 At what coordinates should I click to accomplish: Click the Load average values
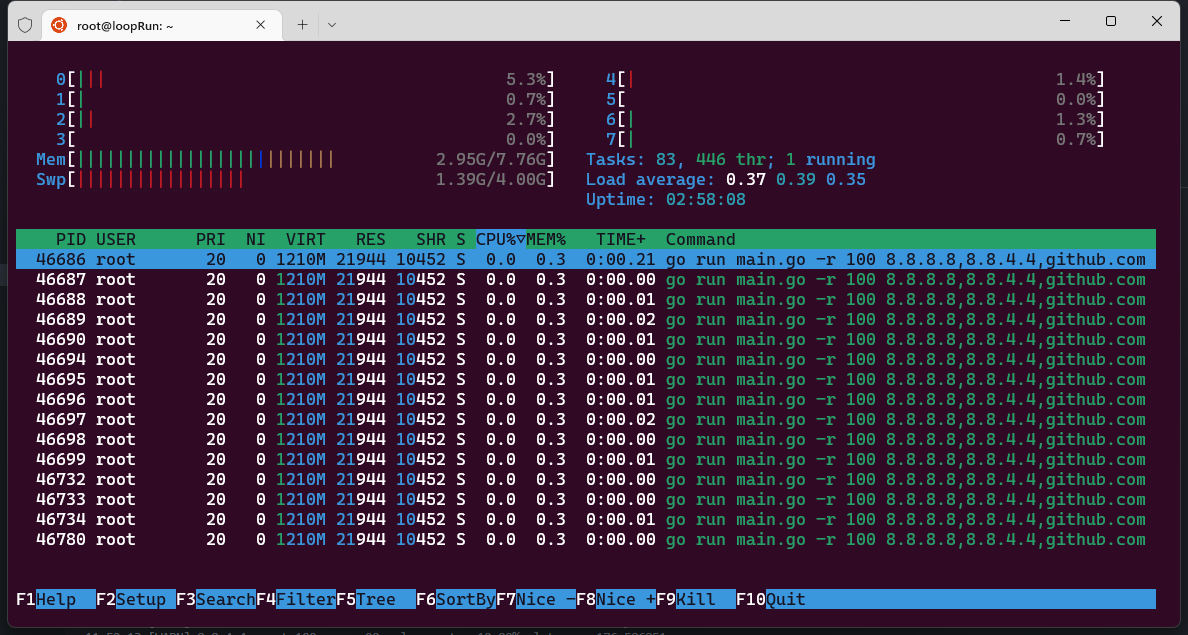tap(796, 180)
